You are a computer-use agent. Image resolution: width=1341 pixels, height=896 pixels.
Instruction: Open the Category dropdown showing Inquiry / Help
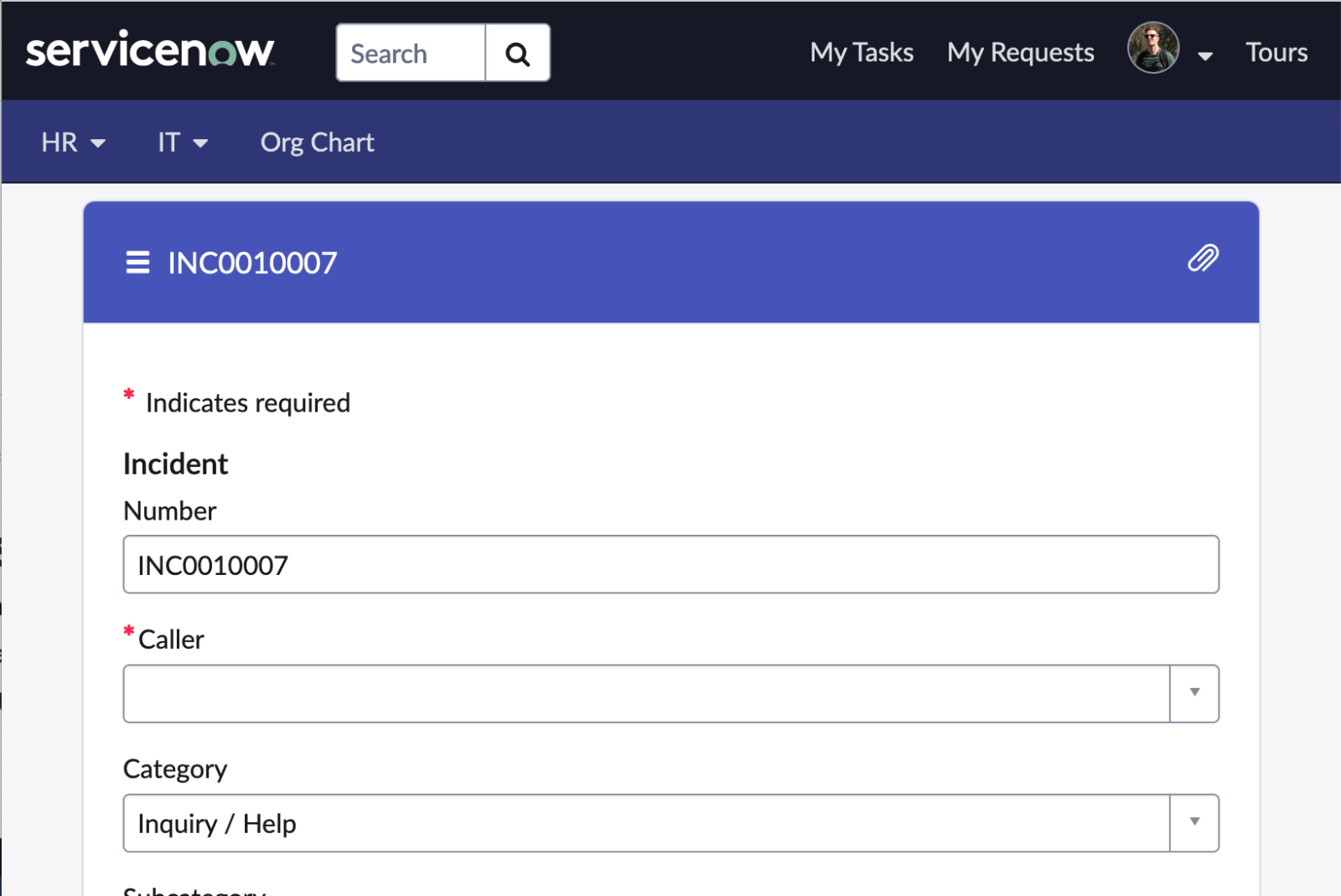click(x=1193, y=823)
